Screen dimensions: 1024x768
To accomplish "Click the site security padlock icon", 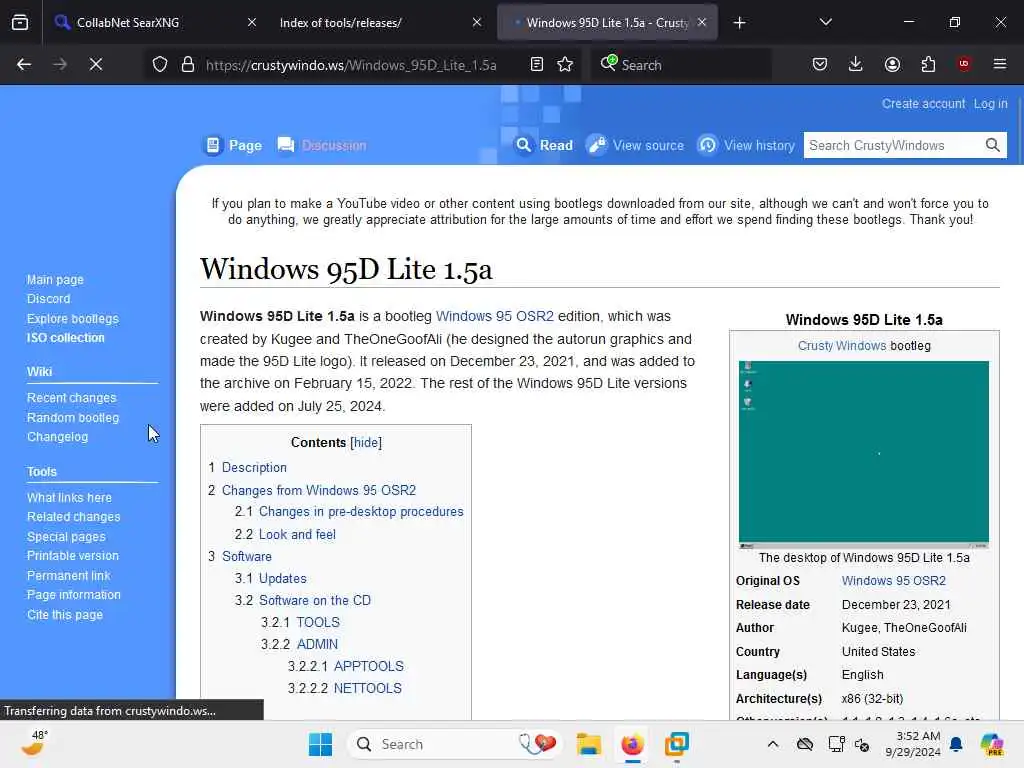I will coord(188,65).
